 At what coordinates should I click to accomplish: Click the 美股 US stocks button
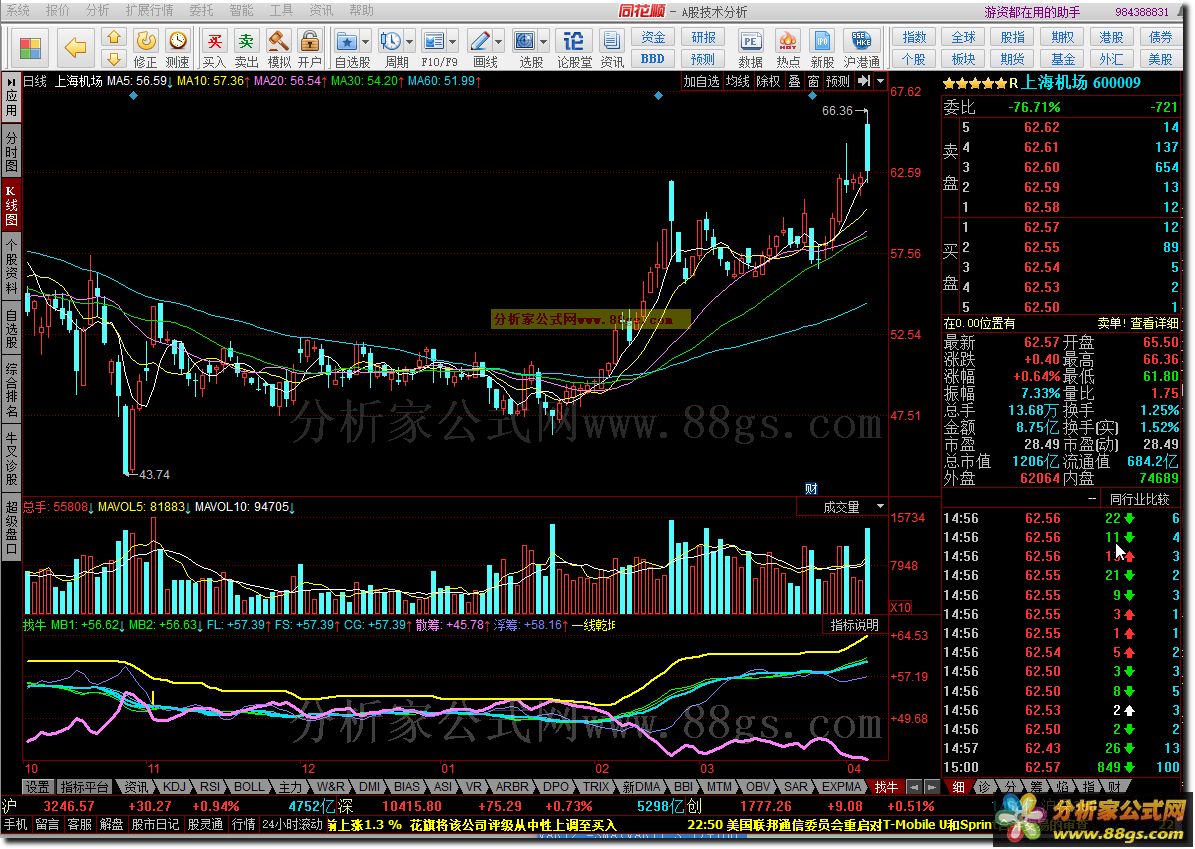1160,59
